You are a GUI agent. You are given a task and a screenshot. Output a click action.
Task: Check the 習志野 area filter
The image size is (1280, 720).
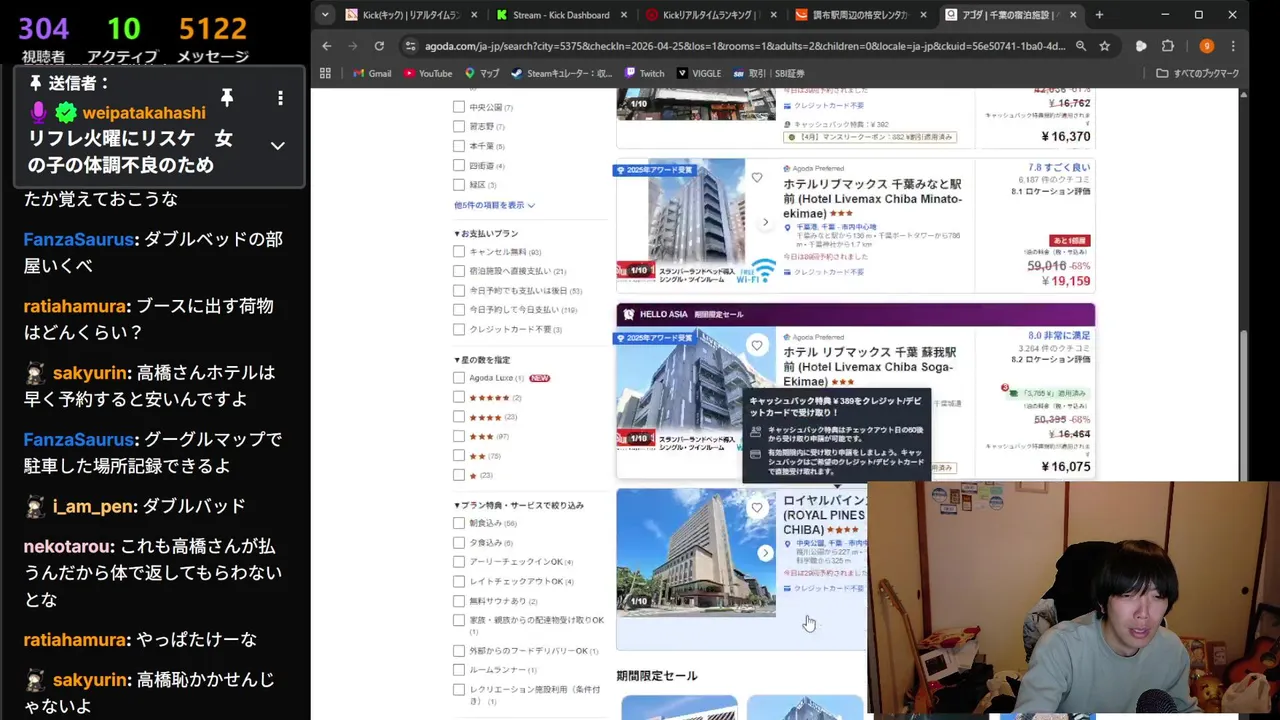point(459,126)
